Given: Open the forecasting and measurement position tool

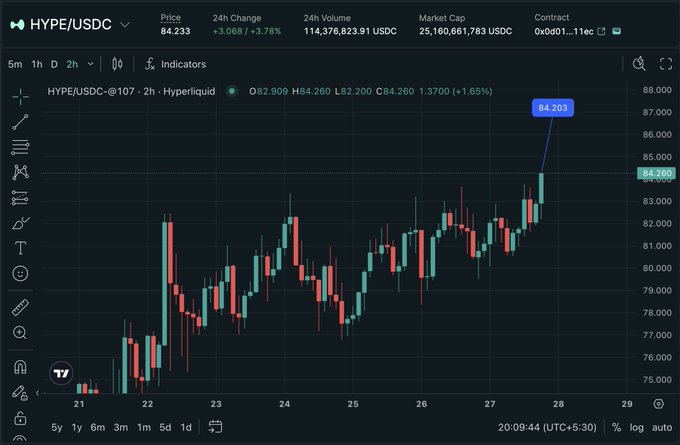Looking at the screenshot, I should (x=20, y=198).
